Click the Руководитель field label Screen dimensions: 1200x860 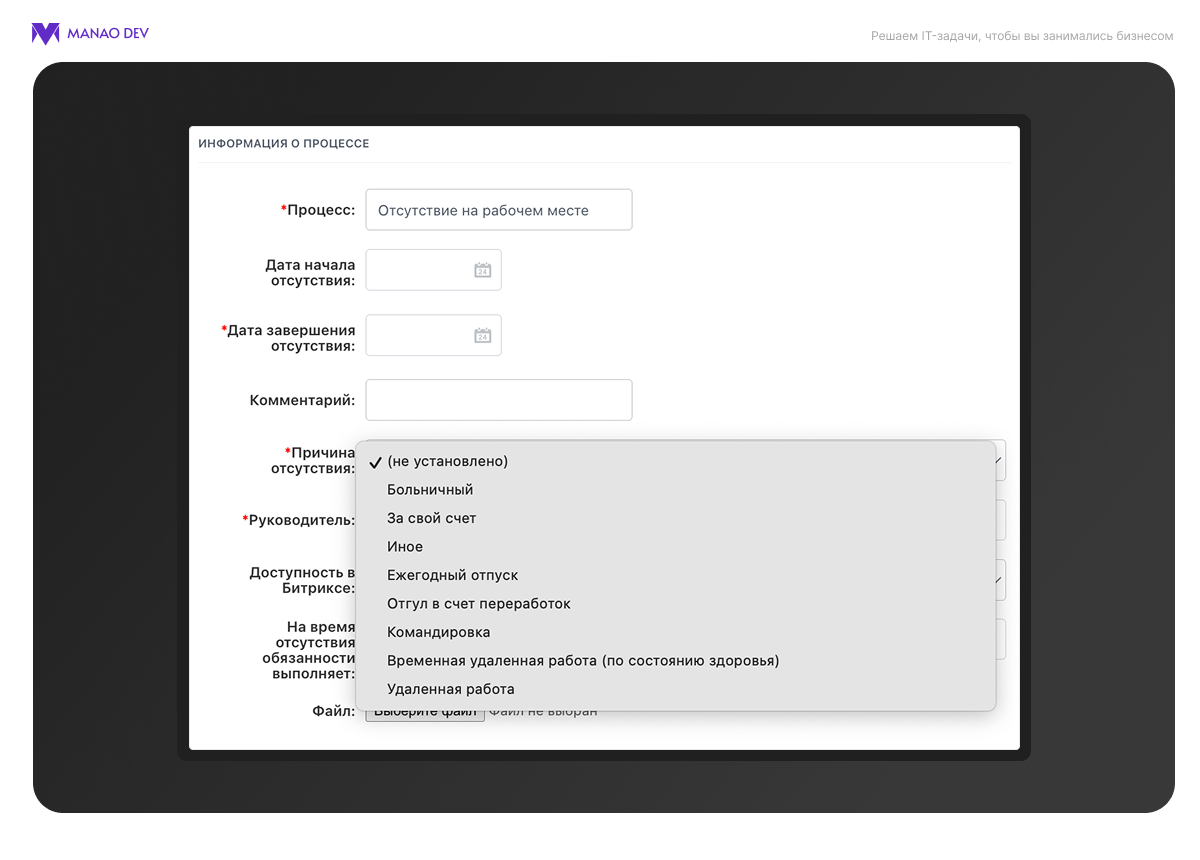click(299, 520)
